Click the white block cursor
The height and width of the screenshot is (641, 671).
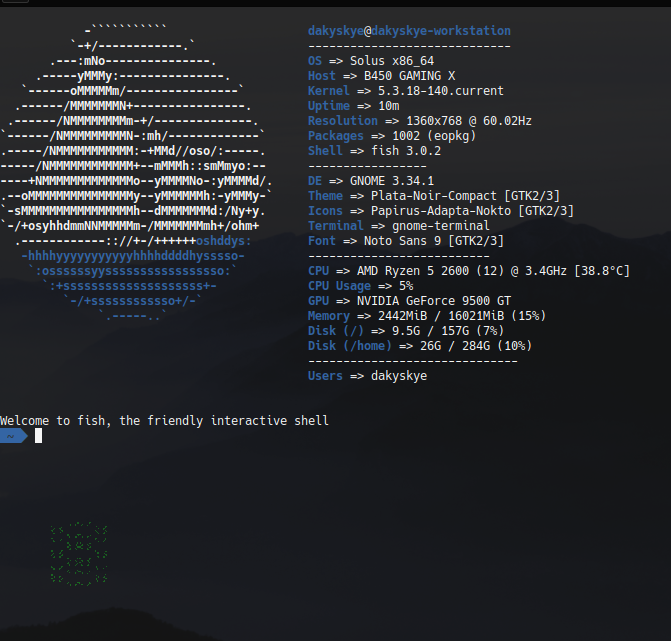coord(38,436)
